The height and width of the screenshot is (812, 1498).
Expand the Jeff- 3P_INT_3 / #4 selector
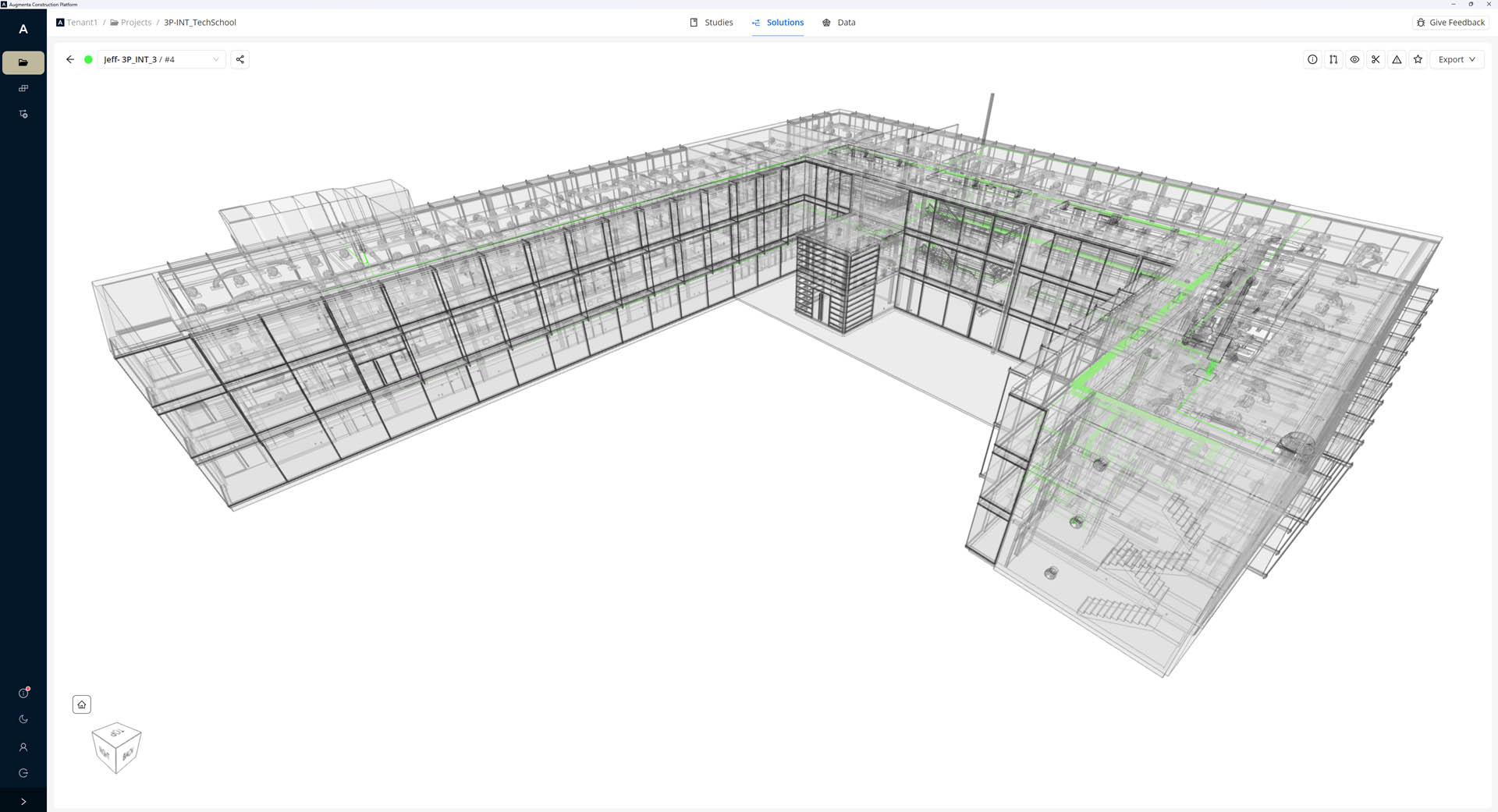click(x=162, y=59)
